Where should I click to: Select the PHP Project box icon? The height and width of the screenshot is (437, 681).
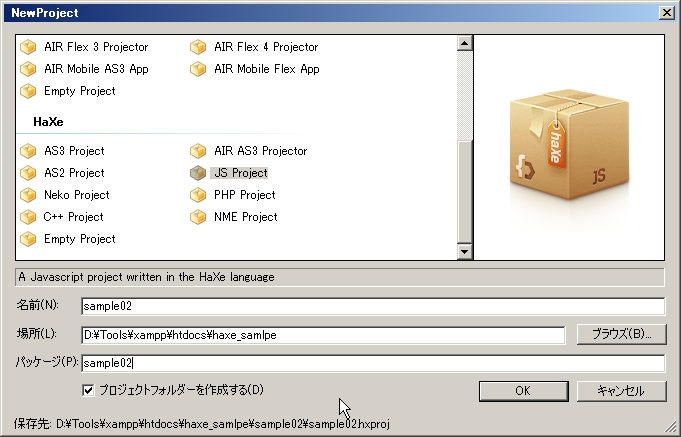pyautogui.click(x=198, y=195)
